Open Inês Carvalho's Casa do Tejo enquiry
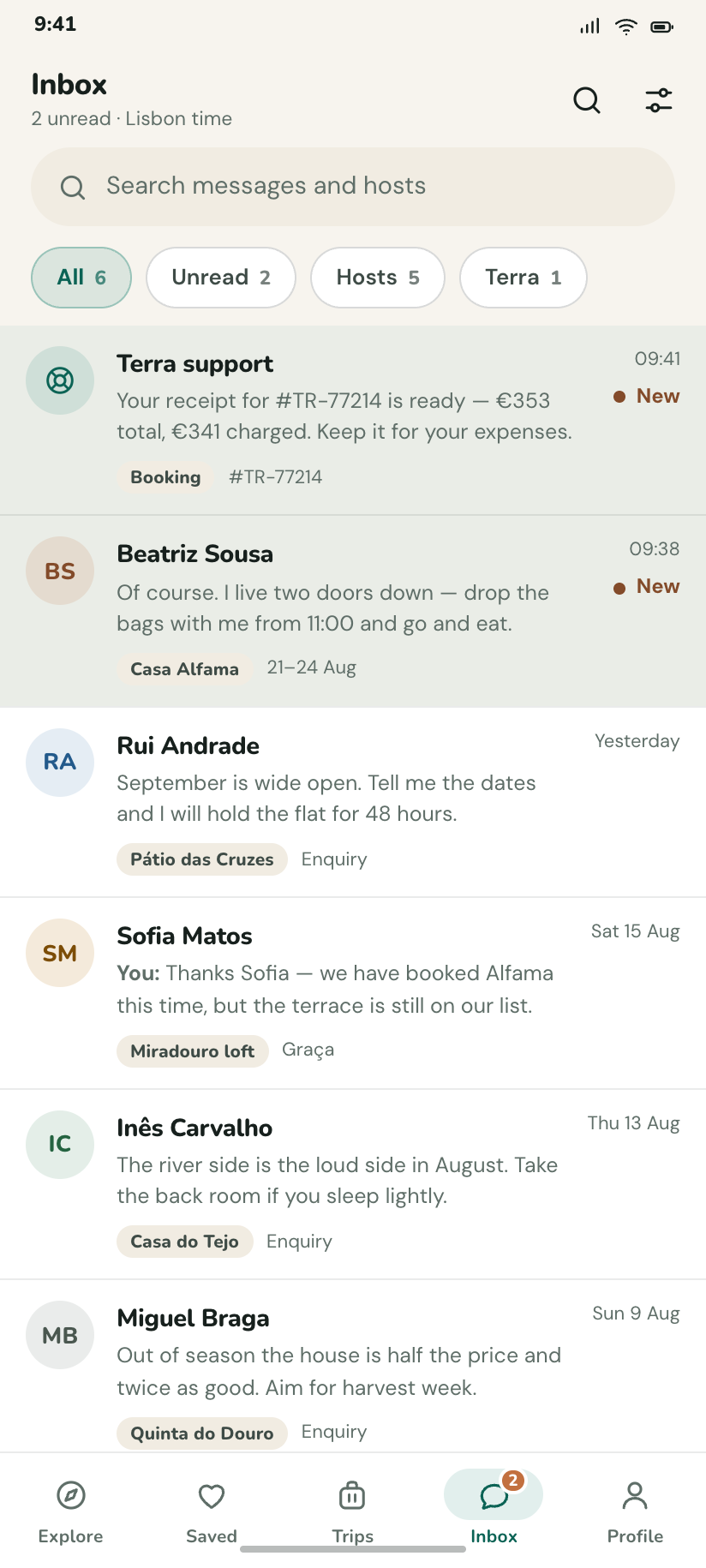Viewport: 706px width, 1568px height. point(353,1185)
